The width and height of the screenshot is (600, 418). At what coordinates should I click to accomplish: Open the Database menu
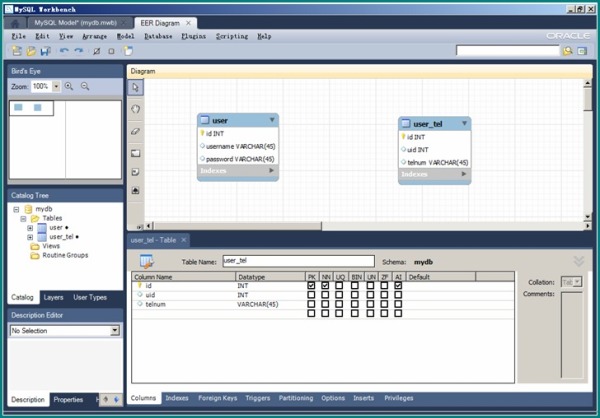pos(158,36)
